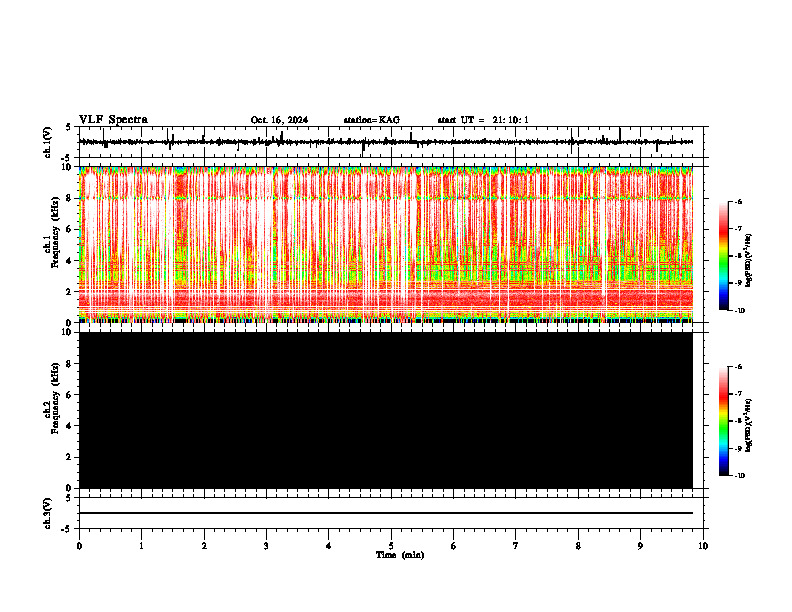
Task: Click the "station=KAG" header label
Action: pos(372,120)
